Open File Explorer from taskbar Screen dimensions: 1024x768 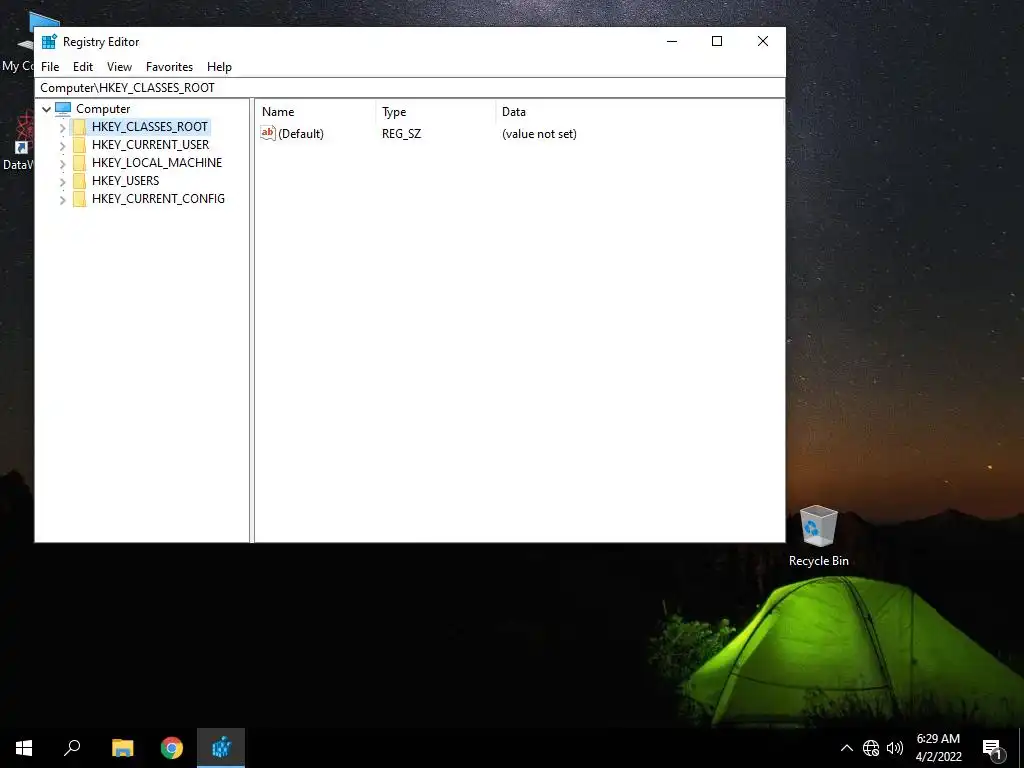(123, 748)
